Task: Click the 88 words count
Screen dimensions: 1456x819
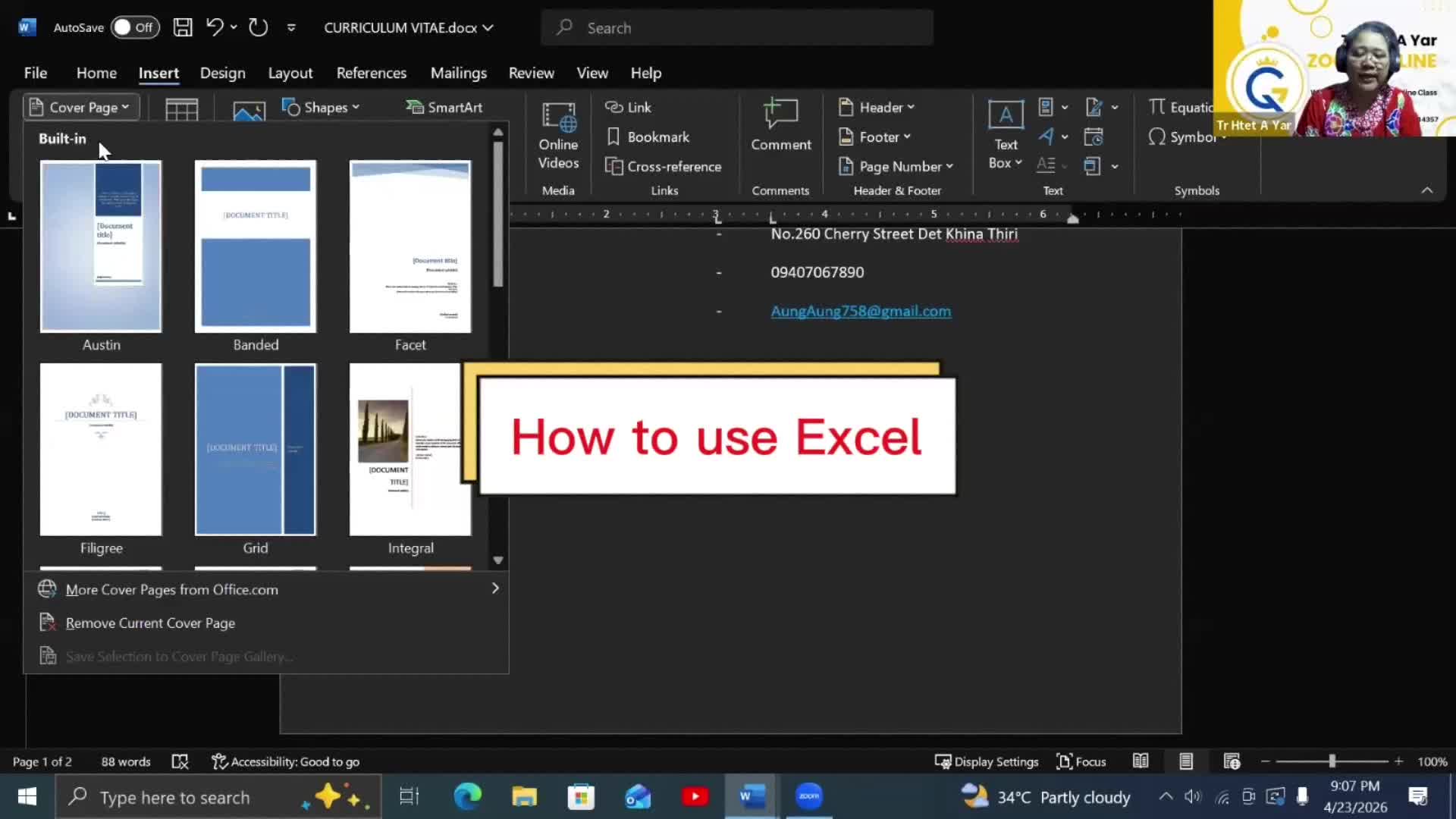Action: point(126,761)
